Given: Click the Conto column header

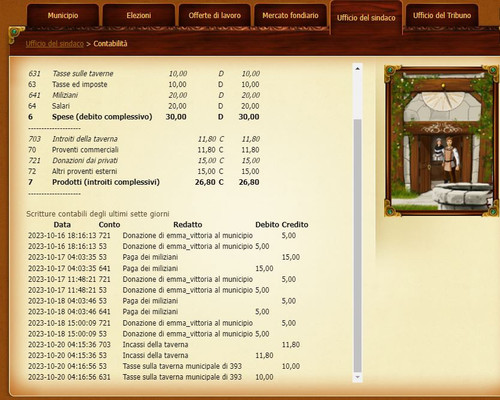Looking at the screenshot, I should (109, 225).
